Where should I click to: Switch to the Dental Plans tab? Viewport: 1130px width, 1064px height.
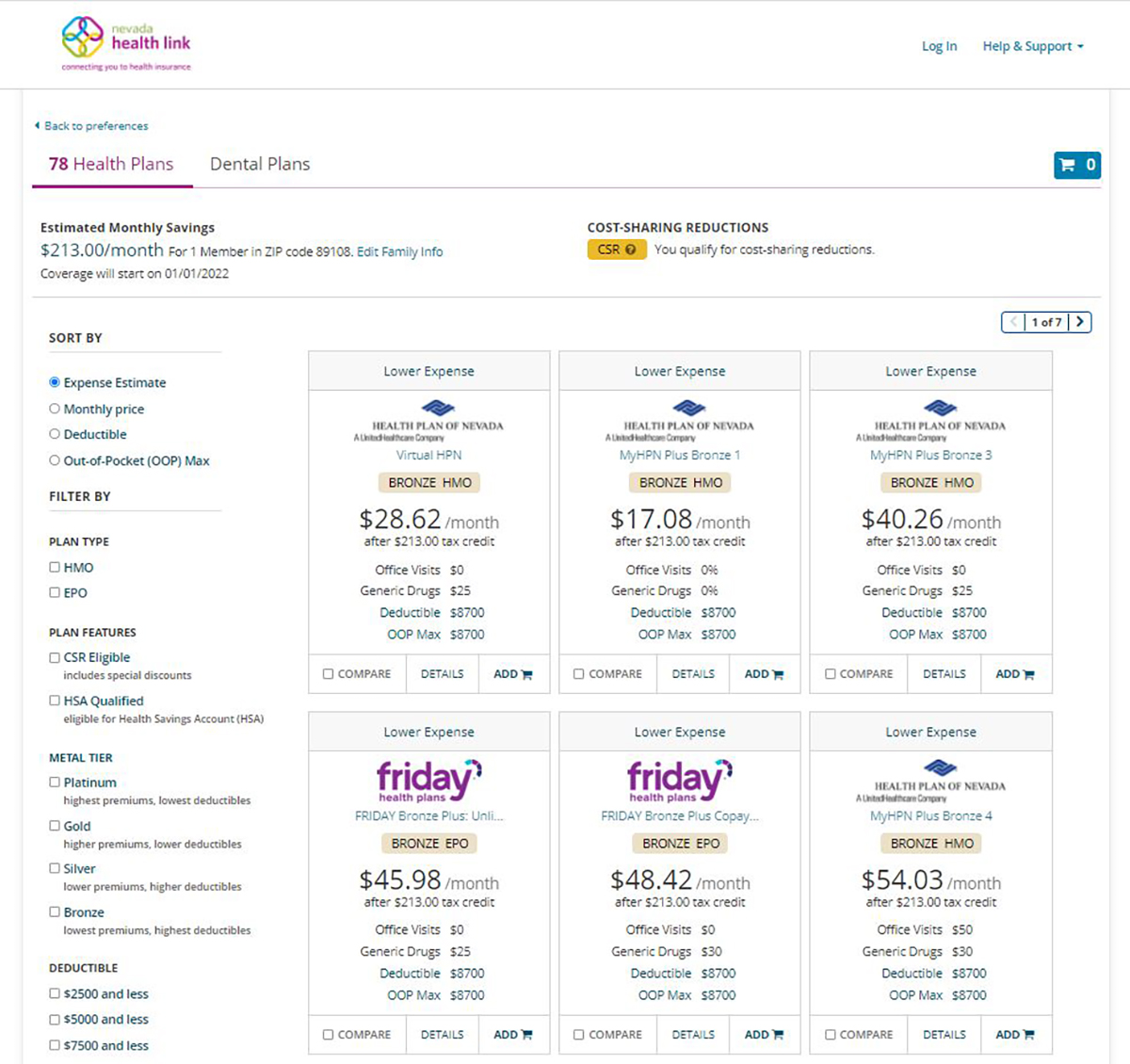pos(260,164)
